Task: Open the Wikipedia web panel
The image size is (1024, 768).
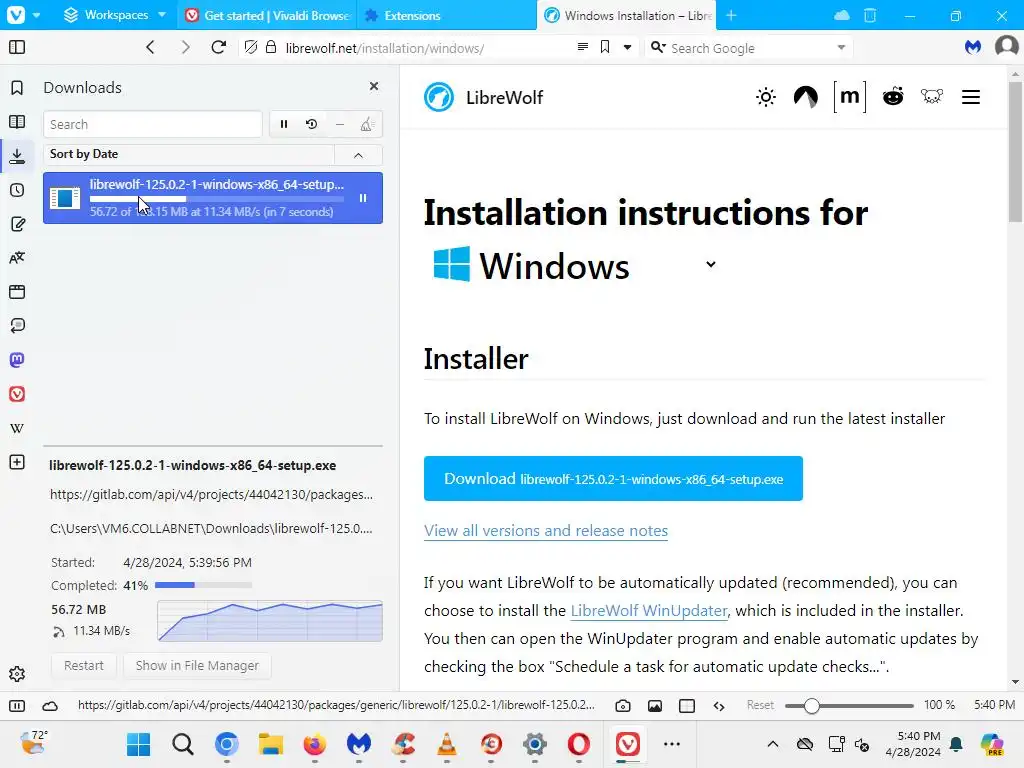Action: pos(17,428)
